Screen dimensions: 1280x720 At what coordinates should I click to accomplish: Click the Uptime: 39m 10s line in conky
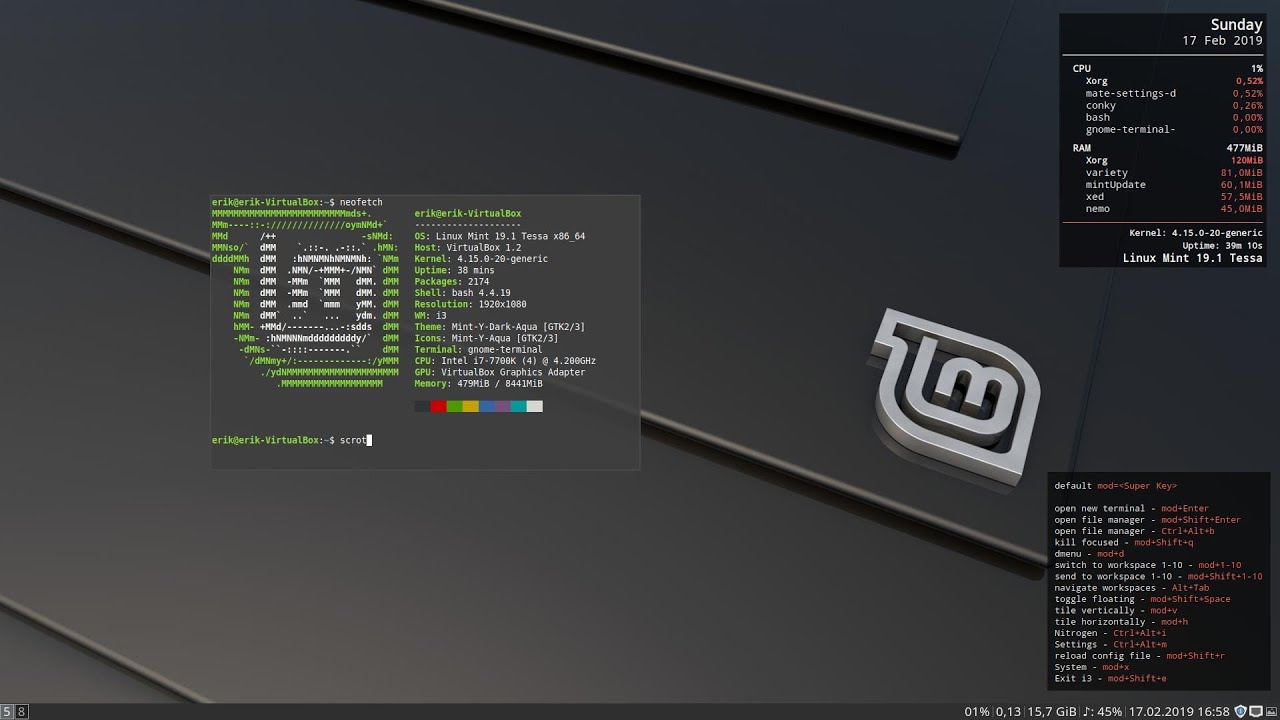coord(1221,245)
